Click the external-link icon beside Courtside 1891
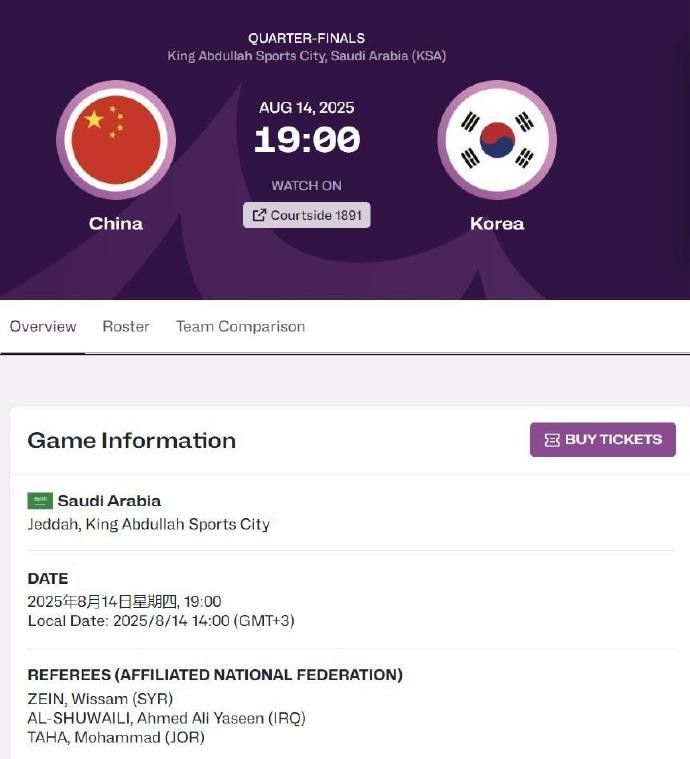Viewport: 690px width, 759px height. (259, 215)
